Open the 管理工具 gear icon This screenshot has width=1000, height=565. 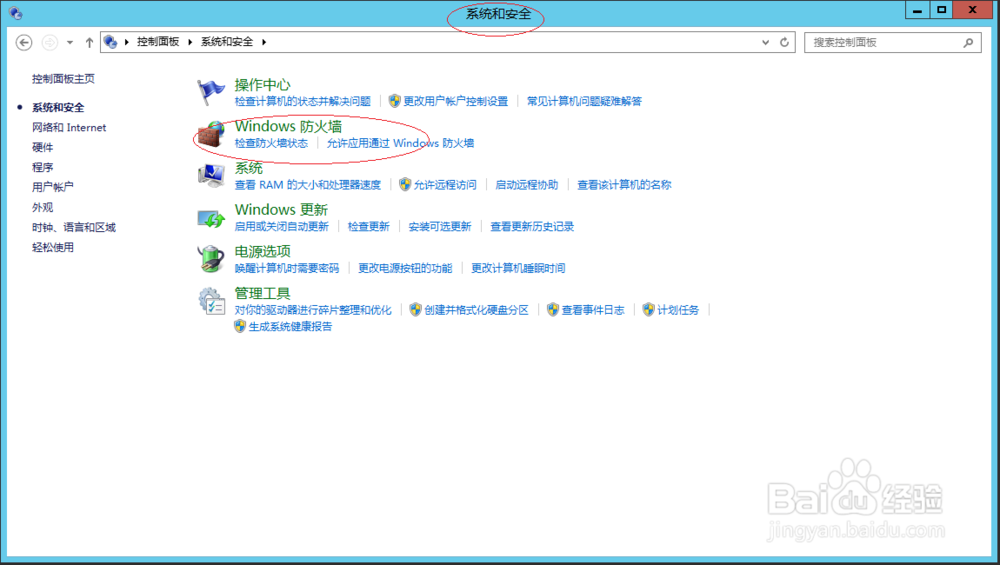tap(210, 302)
